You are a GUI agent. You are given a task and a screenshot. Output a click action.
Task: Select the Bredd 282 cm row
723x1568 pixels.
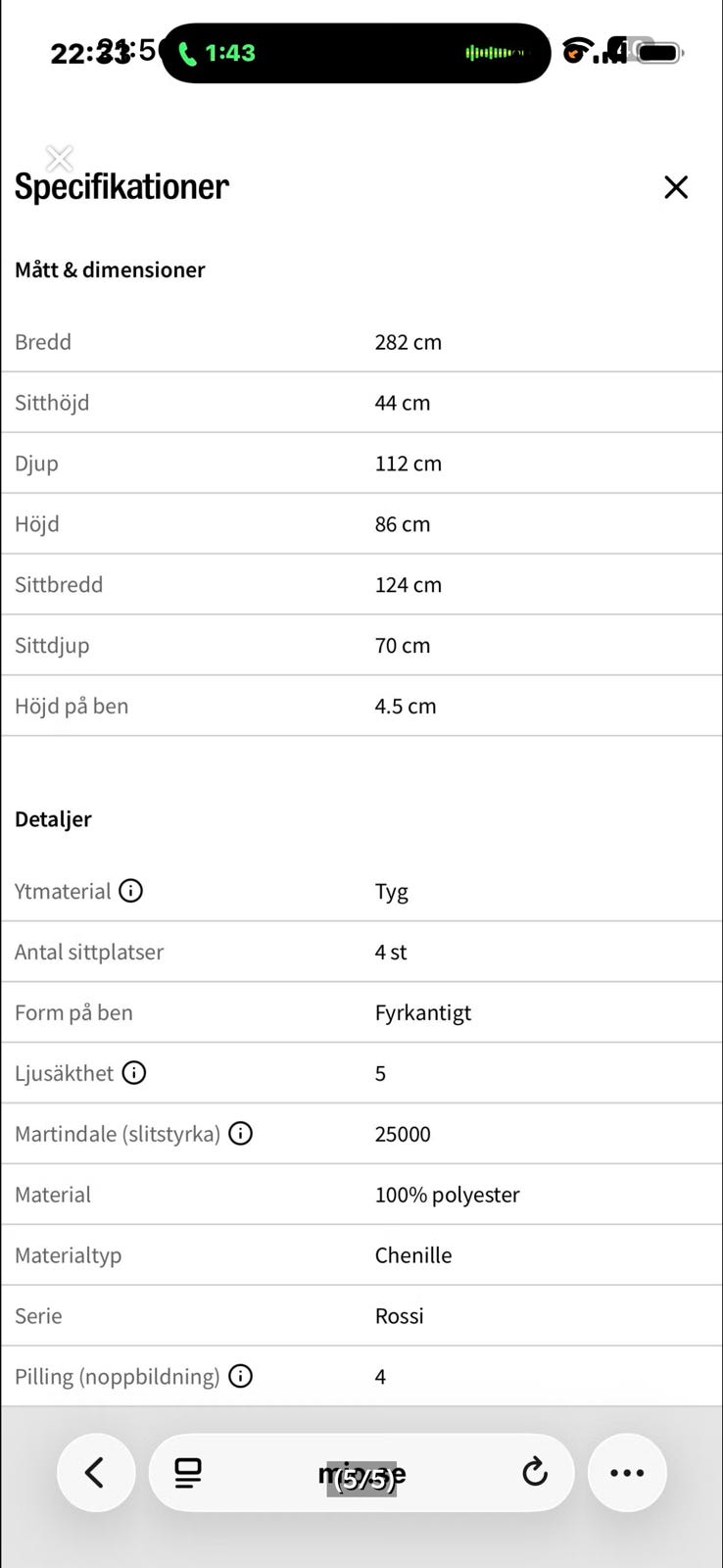(x=361, y=342)
